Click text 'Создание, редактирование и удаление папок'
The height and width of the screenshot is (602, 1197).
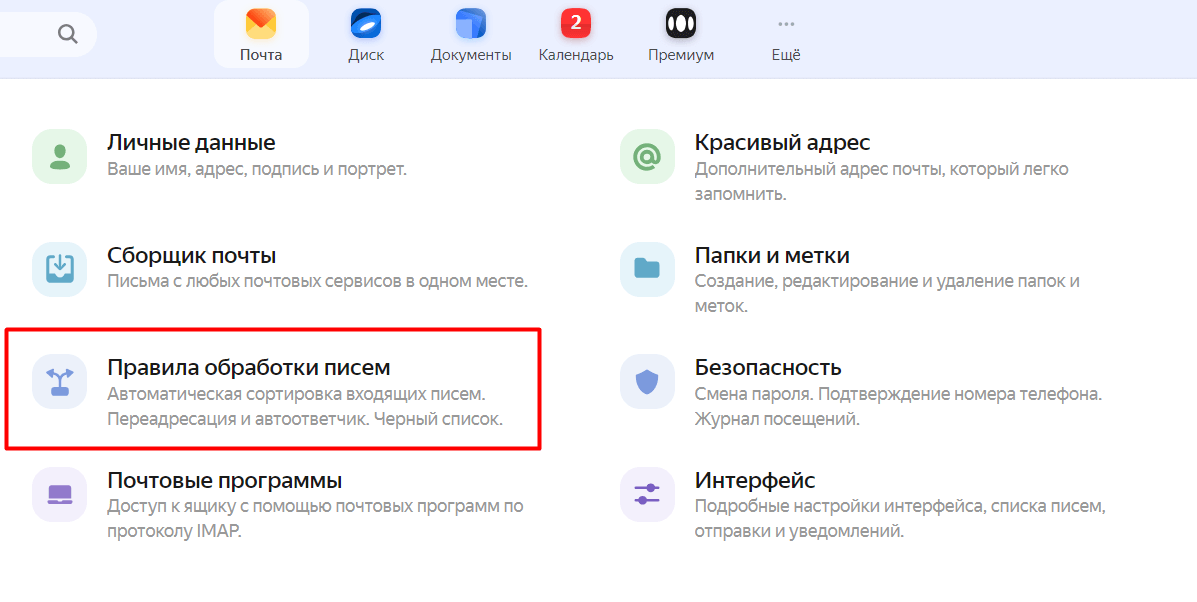(879, 282)
